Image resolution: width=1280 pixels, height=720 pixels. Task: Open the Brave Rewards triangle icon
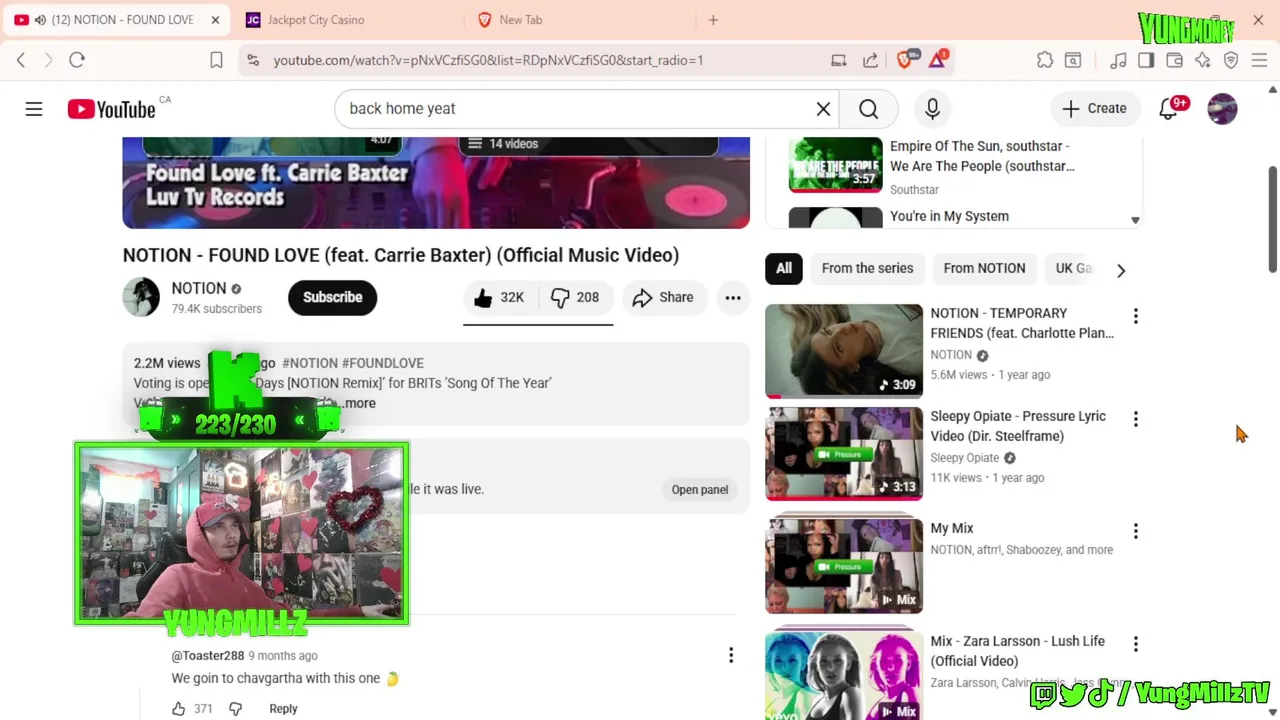coord(937,60)
